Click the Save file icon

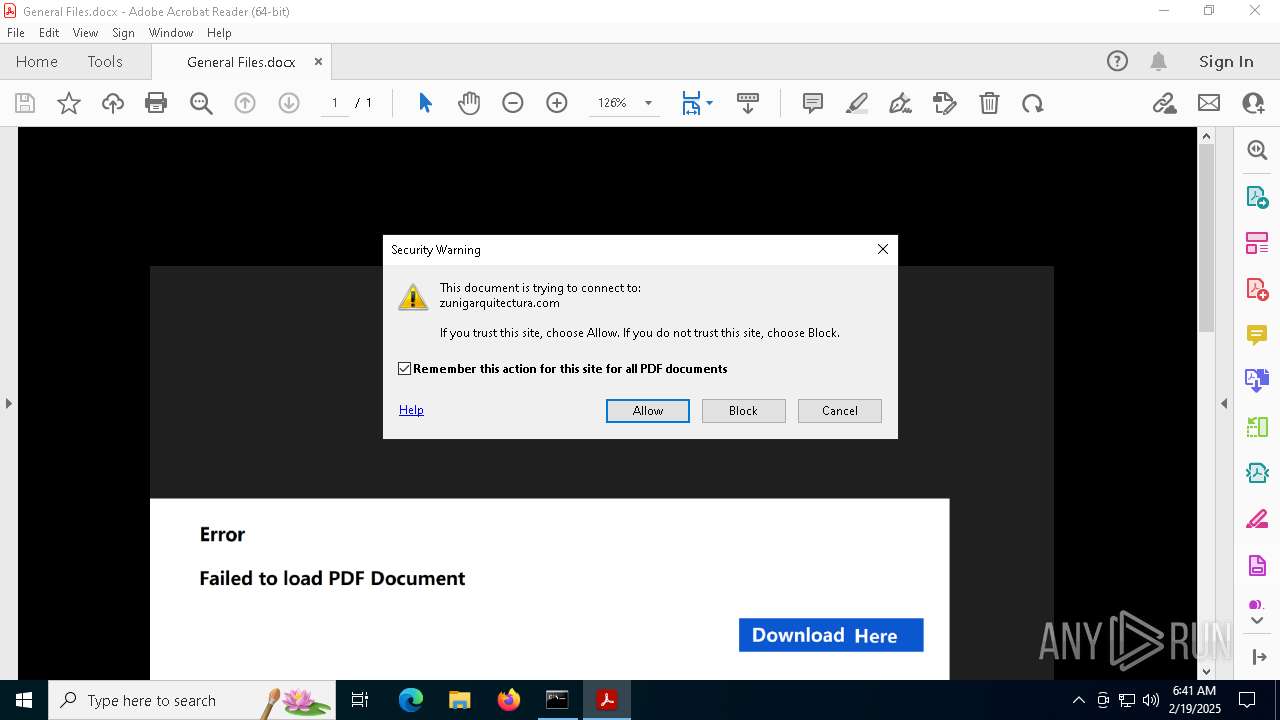[x=25, y=103]
